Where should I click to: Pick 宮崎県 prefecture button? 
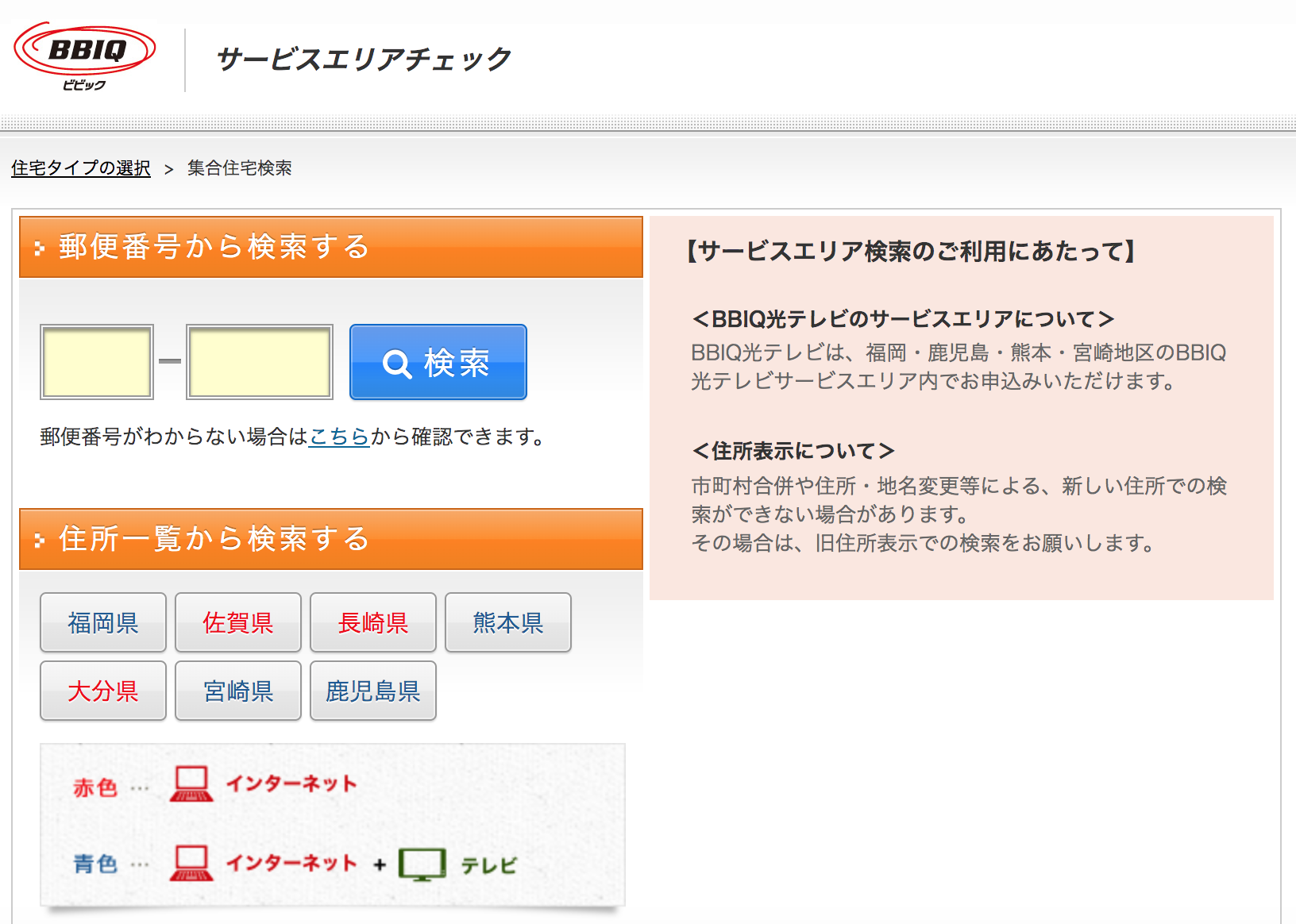point(238,691)
